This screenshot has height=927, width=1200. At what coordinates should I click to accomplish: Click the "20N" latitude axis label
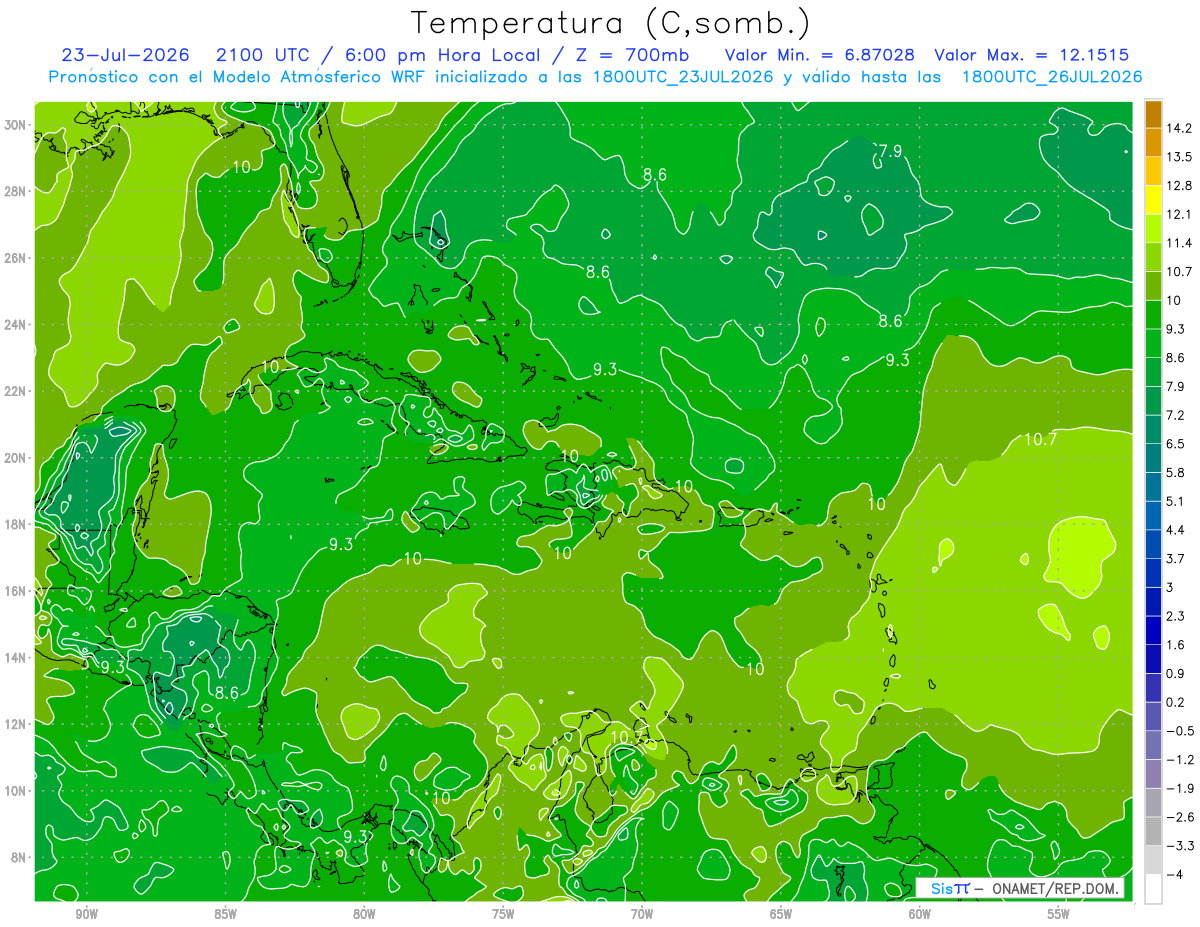click(16, 457)
